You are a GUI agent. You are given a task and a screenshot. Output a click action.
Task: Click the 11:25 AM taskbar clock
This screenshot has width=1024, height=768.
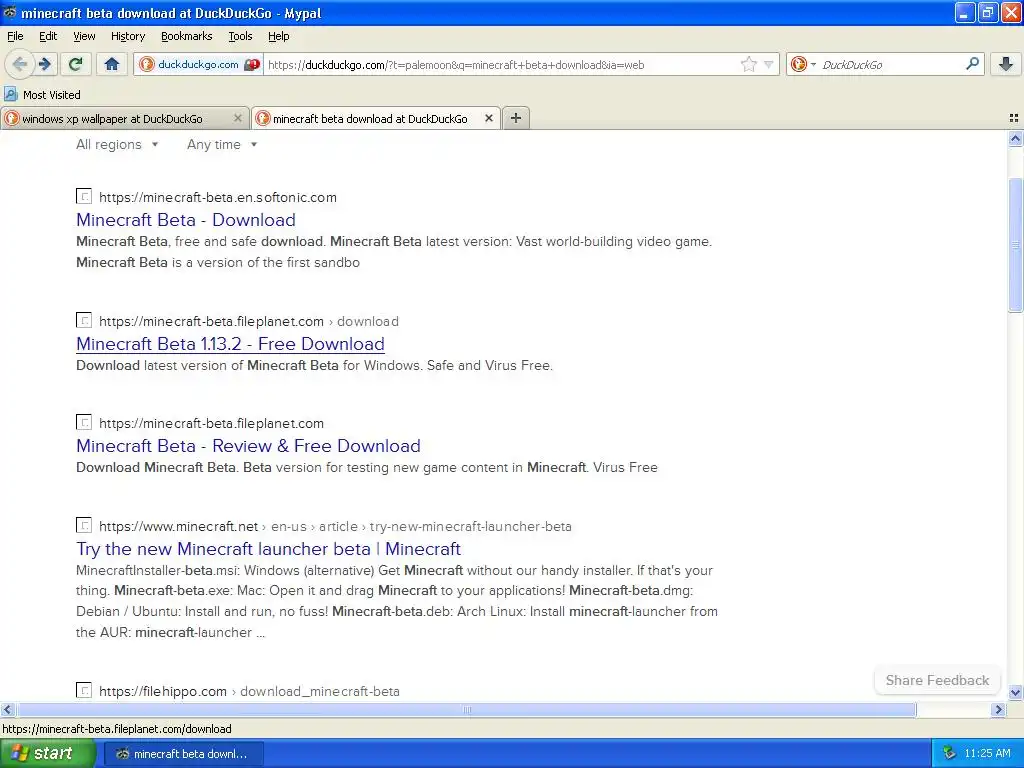[987, 754]
